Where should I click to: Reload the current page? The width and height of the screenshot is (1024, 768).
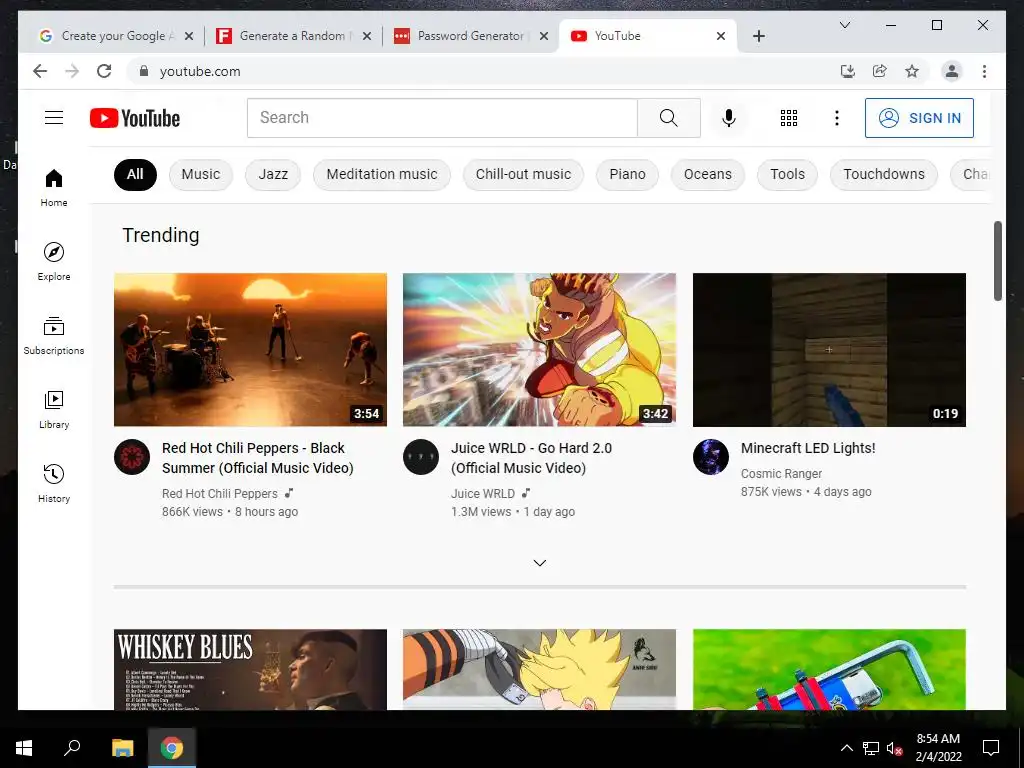coord(104,71)
